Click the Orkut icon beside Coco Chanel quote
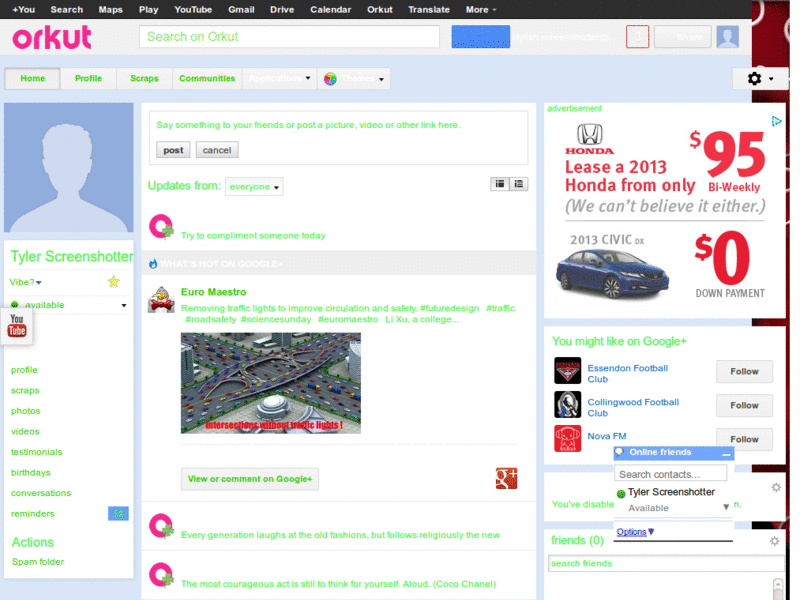Image resolution: width=800 pixels, height=600 pixels. (x=161, y=575)
